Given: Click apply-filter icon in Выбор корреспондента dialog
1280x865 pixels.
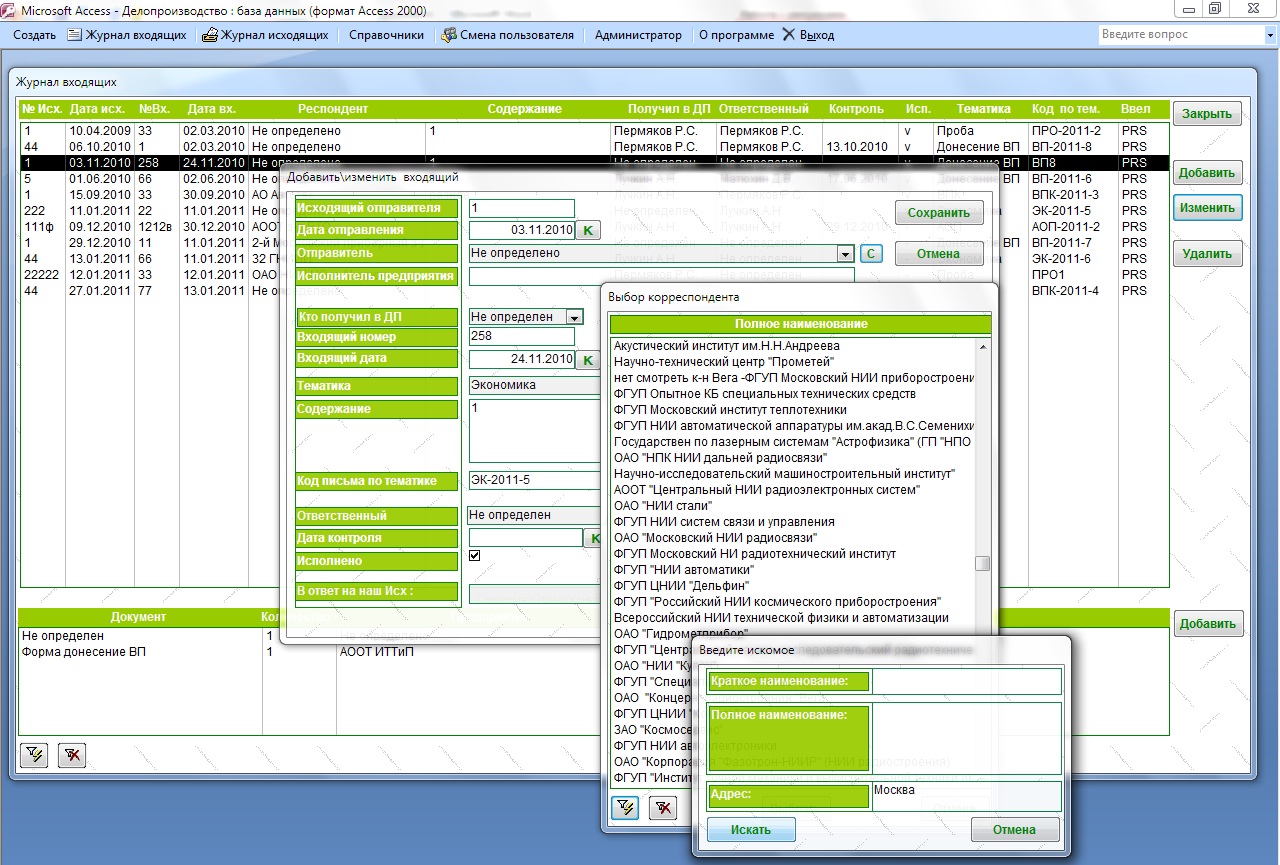Looking at the screenshot, I should [x=625, y=807].
